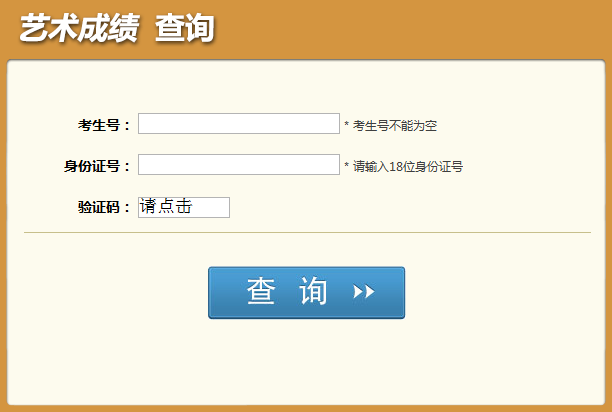Click the number 18 in the ID hint

click(396, 167)
